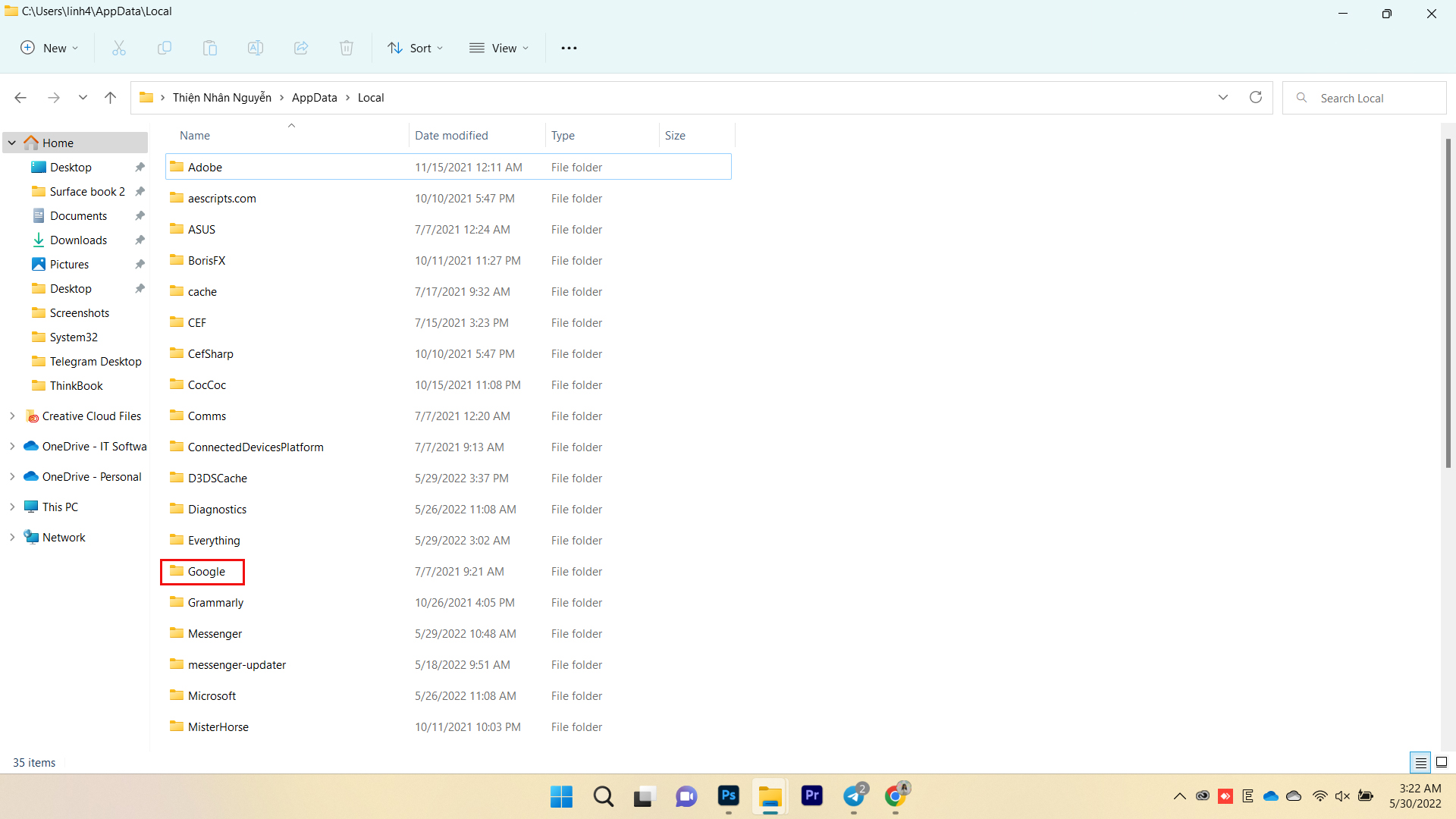Image resolution: width=1456 pixels, height=819 pixels.
Task: Click the Cut scissors icon in toolbar
Action: [x=119, y=48]
